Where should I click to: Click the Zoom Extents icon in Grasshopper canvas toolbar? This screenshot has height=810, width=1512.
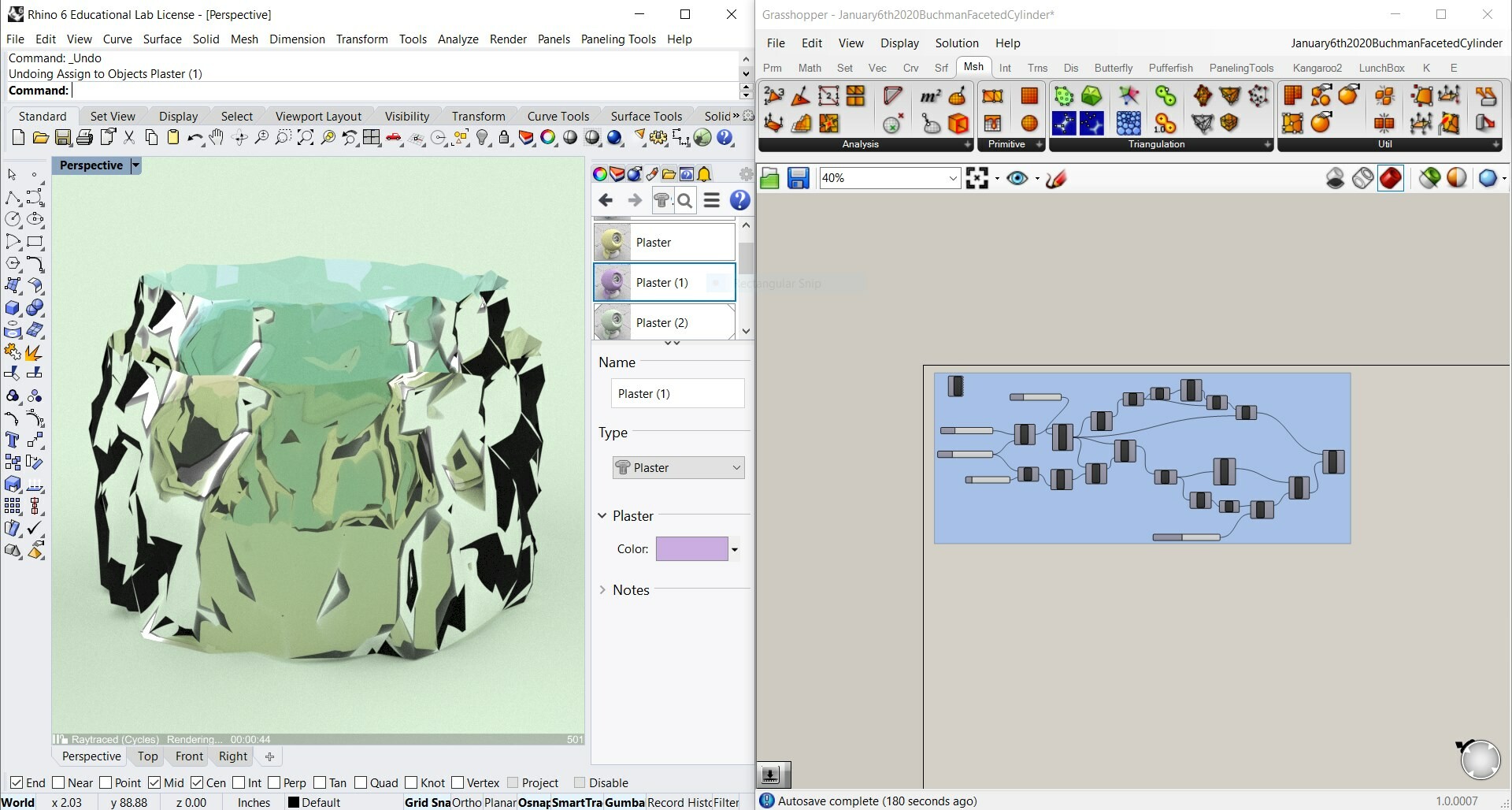click(979, 178)
